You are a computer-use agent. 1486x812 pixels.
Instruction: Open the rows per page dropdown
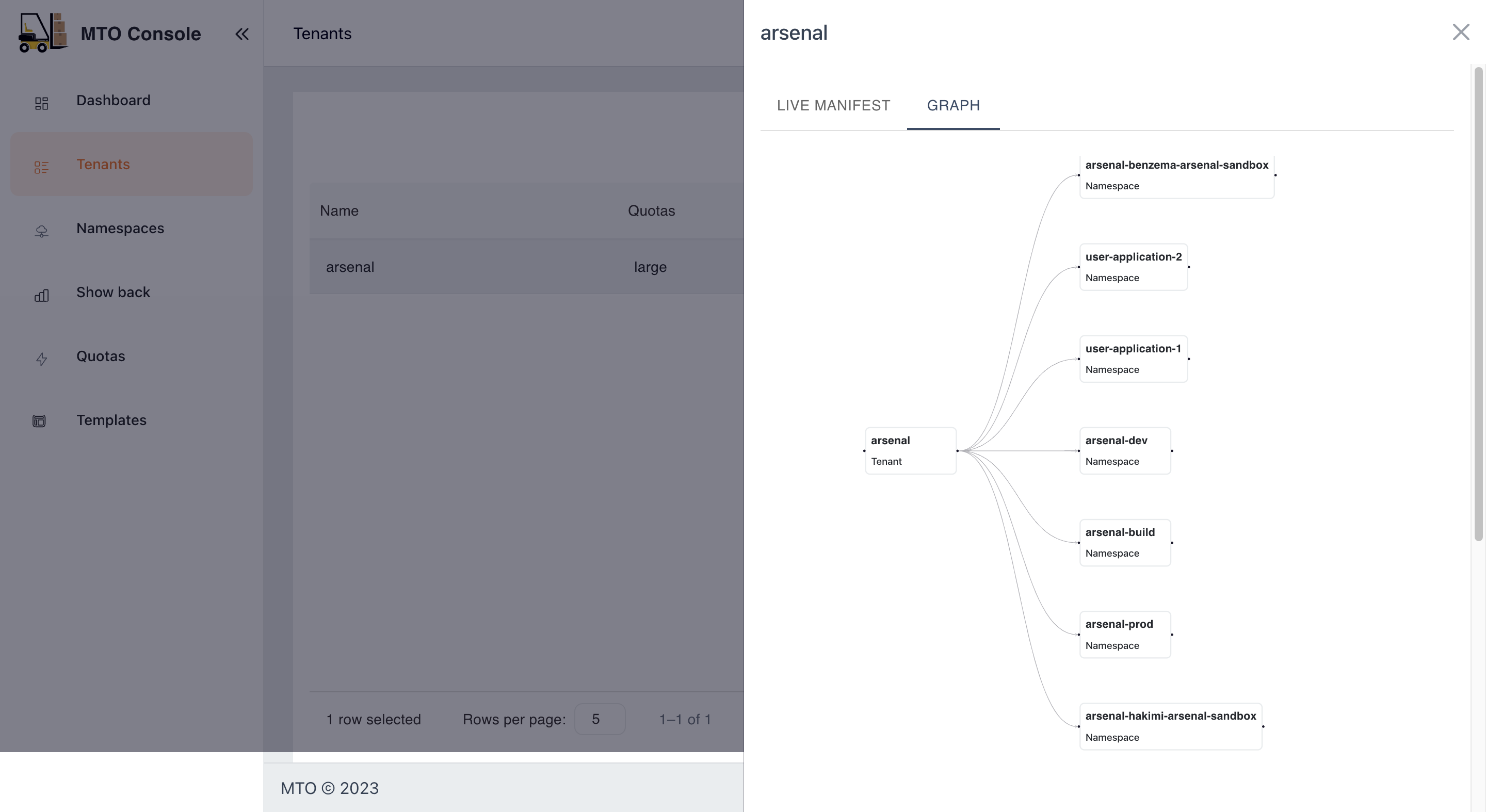click(x=600, y=719)
